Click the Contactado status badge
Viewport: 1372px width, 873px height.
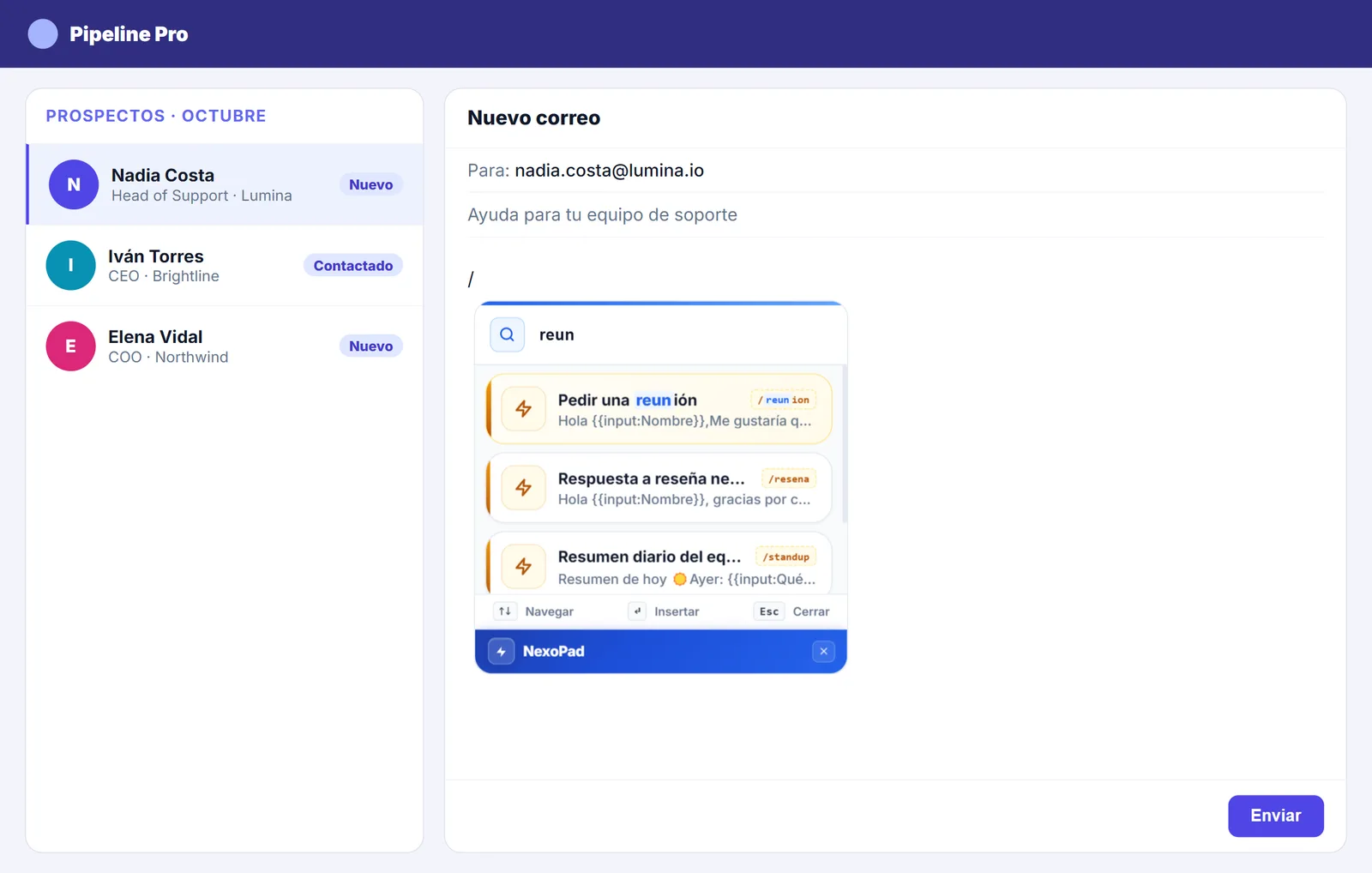(x=353, y=266)
